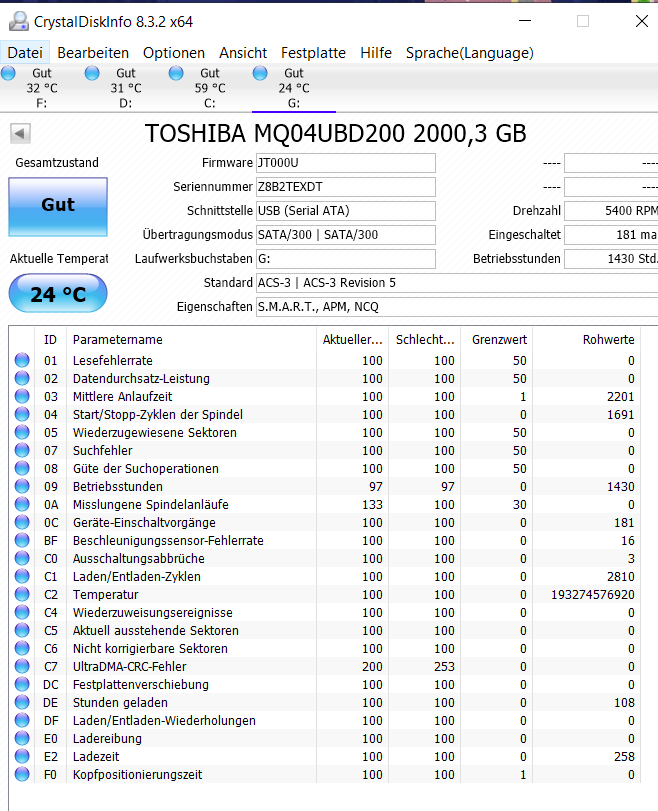Click the CrystalDiskInfo app icon in title bar
658x811 pixels.
click(x=19, y=21)
